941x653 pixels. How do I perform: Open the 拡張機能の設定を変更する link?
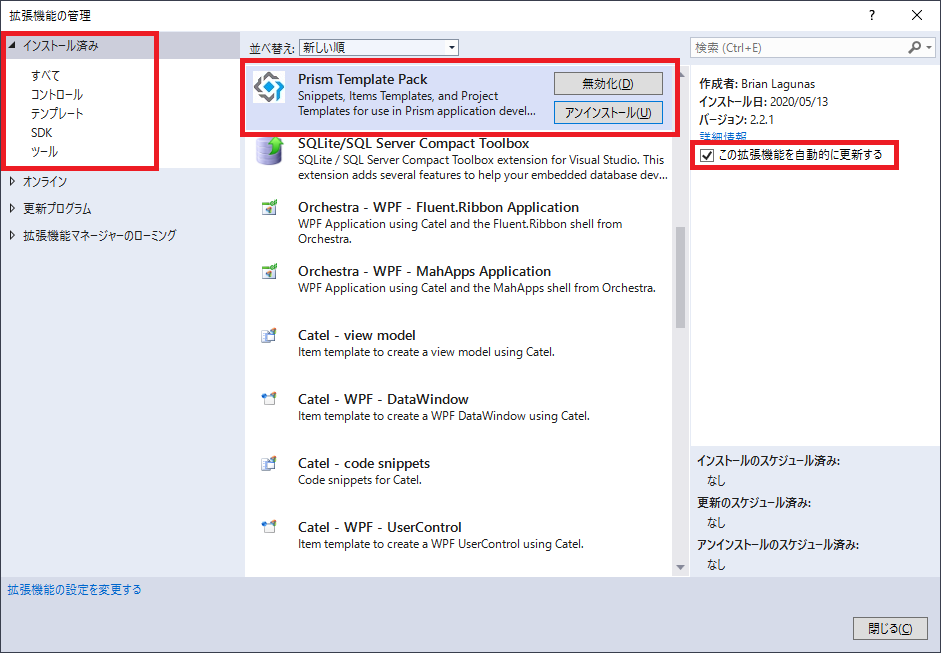coord(74,589)
